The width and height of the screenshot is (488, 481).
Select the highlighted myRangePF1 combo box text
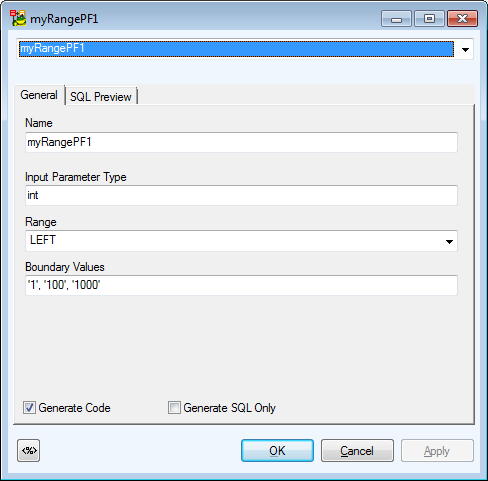[236, 49]
